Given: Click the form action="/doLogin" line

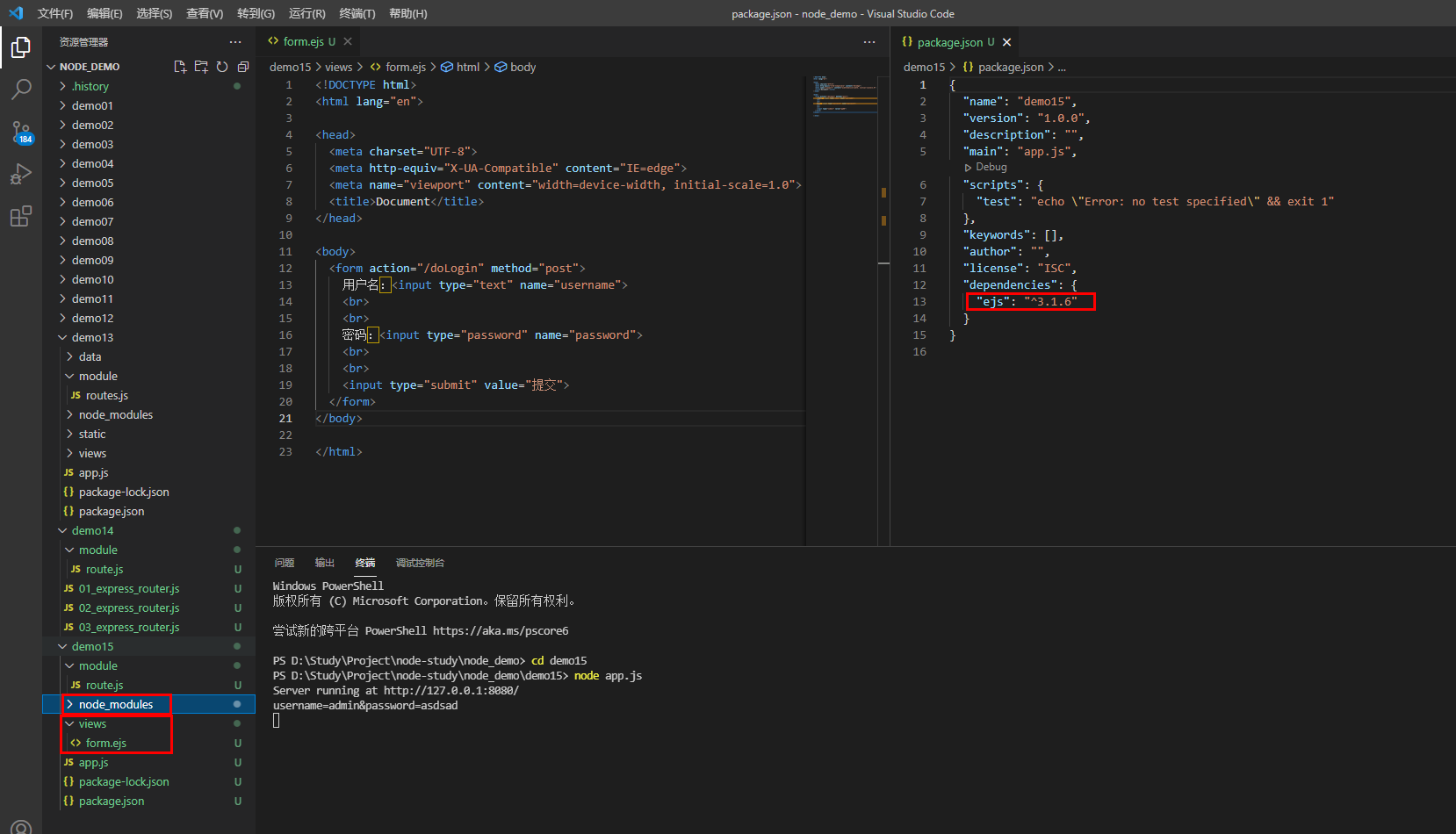Looking at the screenshot, I should point(457,268).
